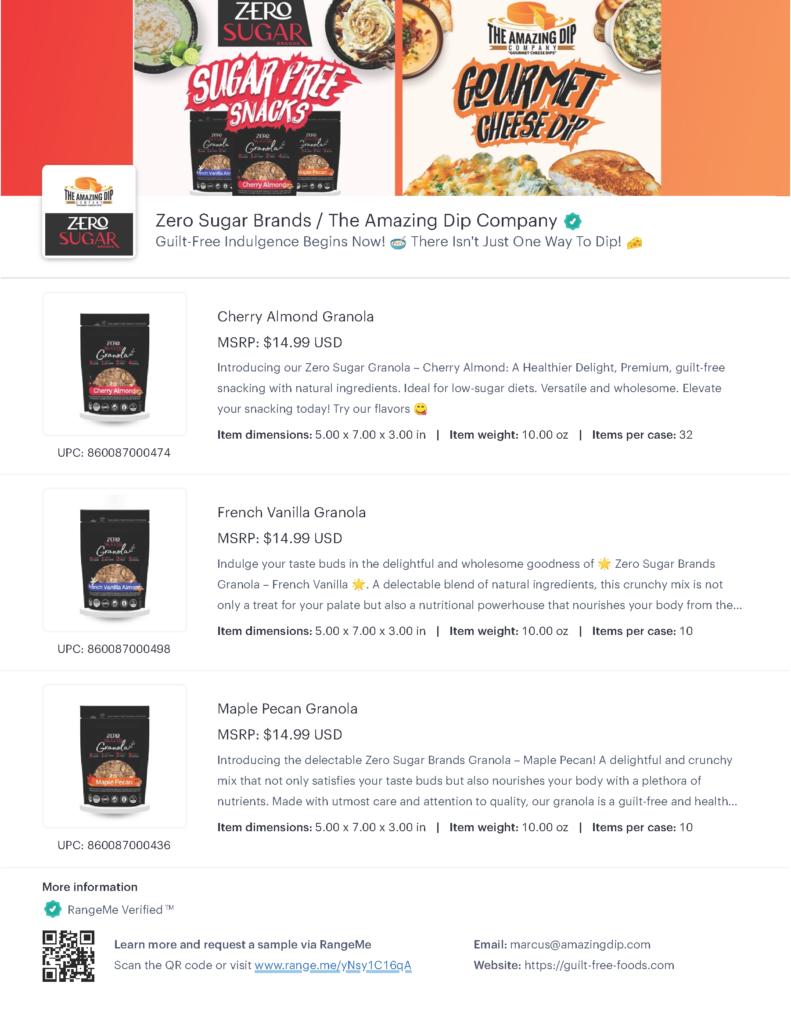Screen dimensions: 791x1024
Task: Click the French Vanilla Granola title
Action: [x=291, y=513]
